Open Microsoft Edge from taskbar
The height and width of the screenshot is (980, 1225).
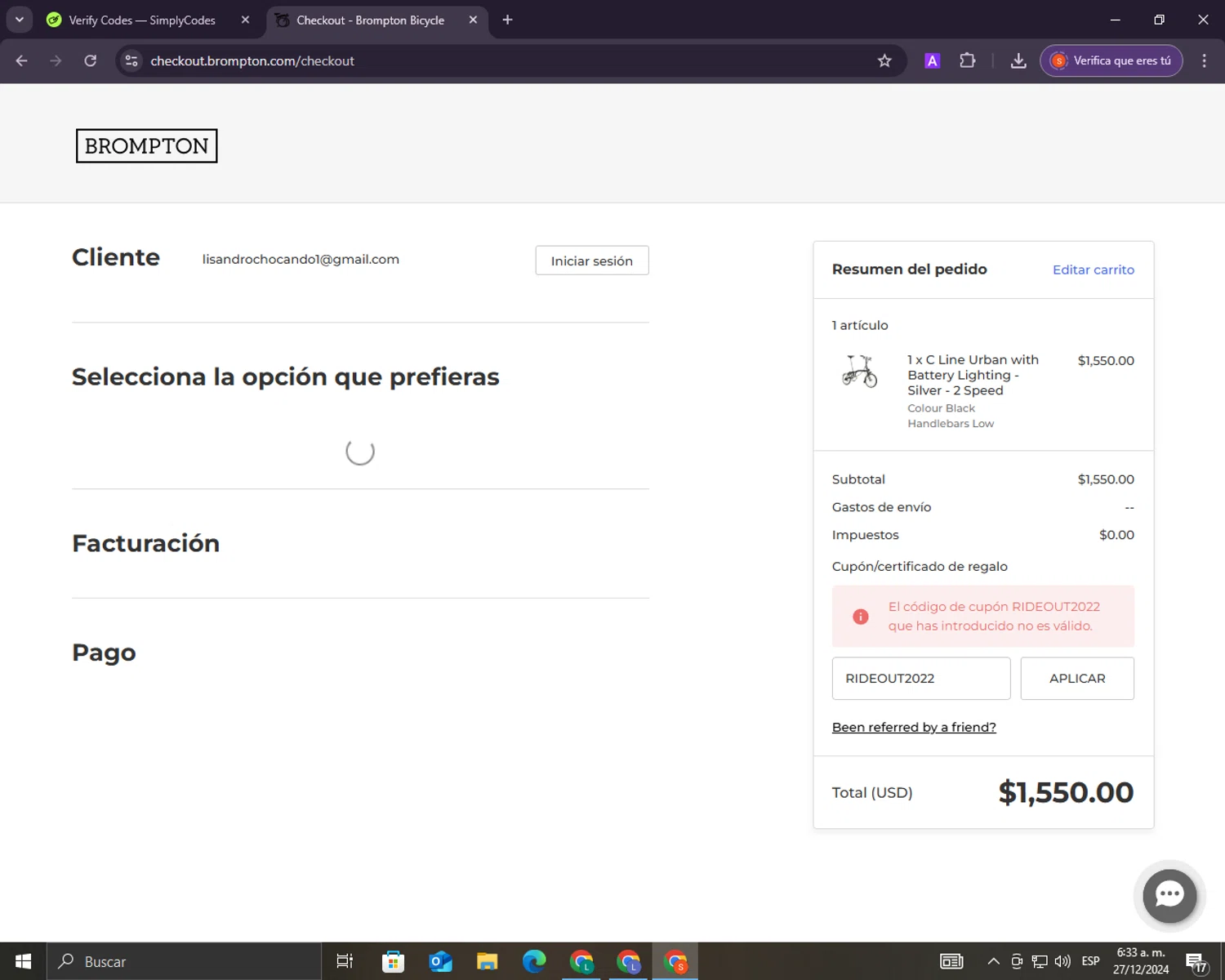tap(534, 961)
